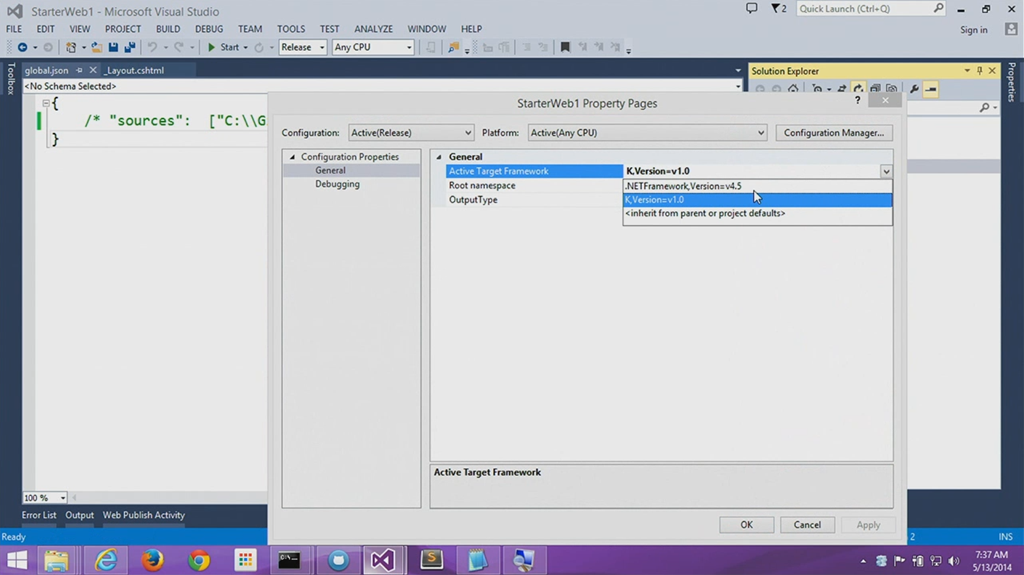This screenshot has width=1024, height=575.
Task: Open the Configuration Active(Release) dropdown
Action: pyautogui.click(x=411, y=133)
